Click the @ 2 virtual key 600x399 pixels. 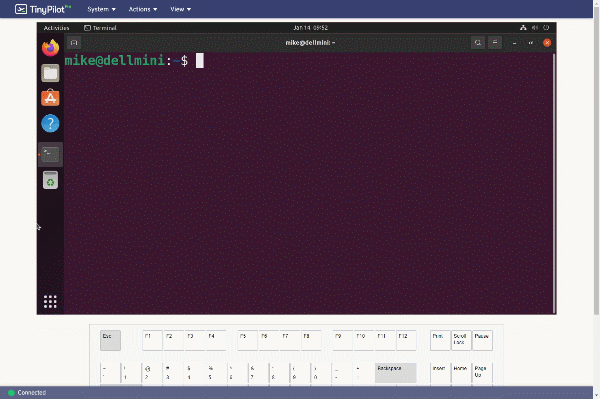click(x=152, y=373)
